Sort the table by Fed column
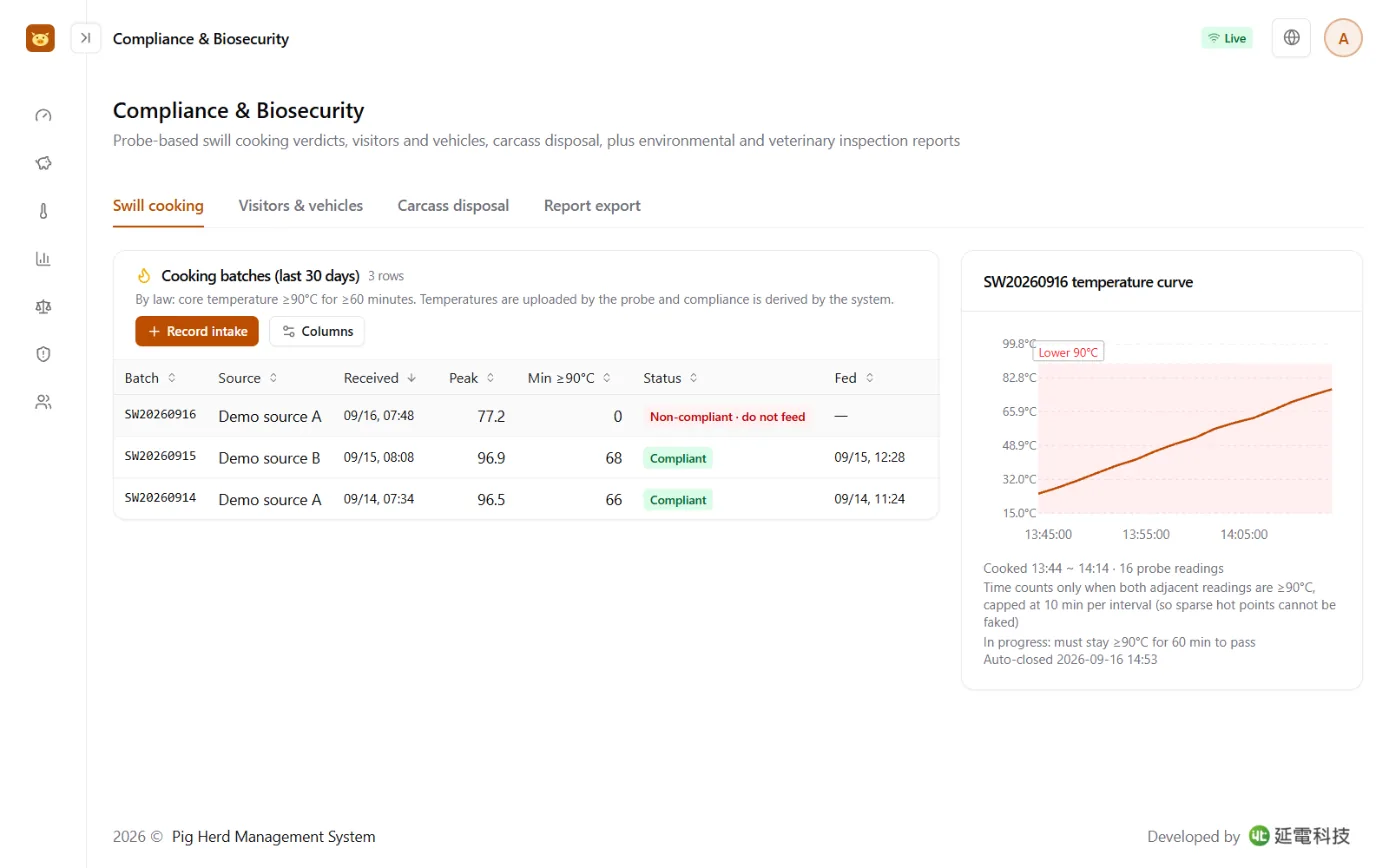The image size is (1388, 868). click(x=854, y=378)
